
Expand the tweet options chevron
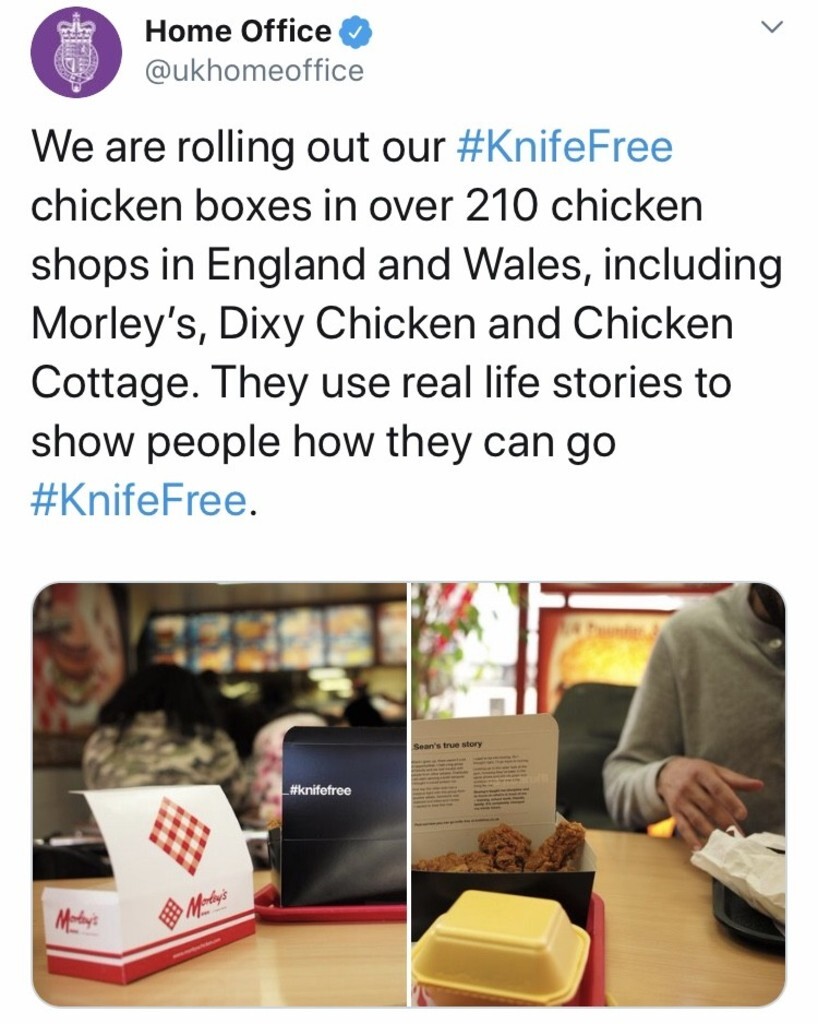click(x=772, y=27)
